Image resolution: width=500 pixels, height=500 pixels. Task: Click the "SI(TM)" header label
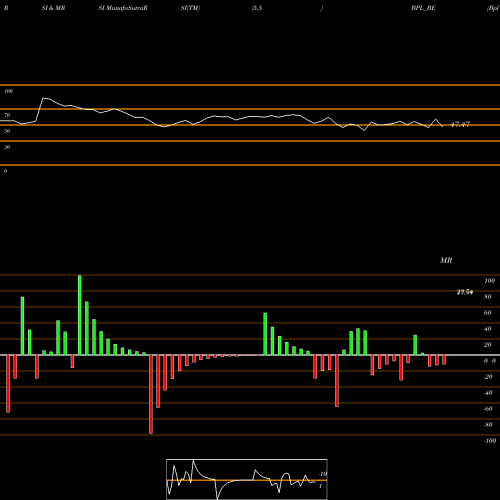(190, 8)
